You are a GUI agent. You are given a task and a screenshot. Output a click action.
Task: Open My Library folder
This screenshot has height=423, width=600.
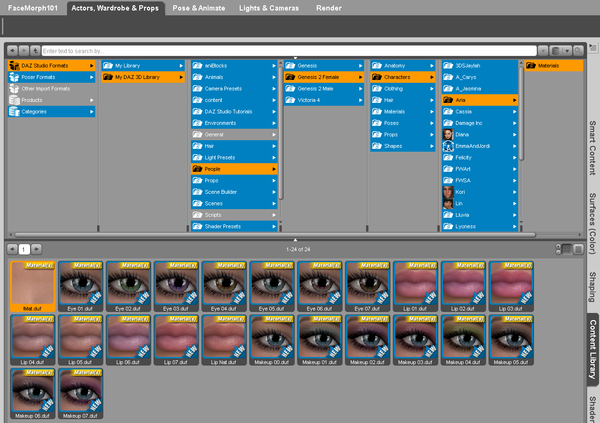[143, 65]
